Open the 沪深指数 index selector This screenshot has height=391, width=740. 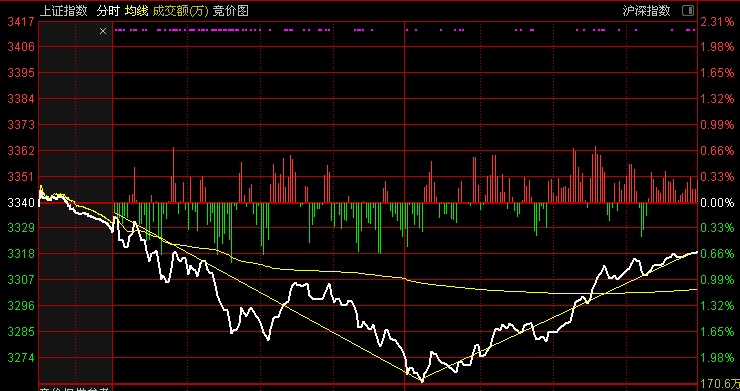coord(647,11)
